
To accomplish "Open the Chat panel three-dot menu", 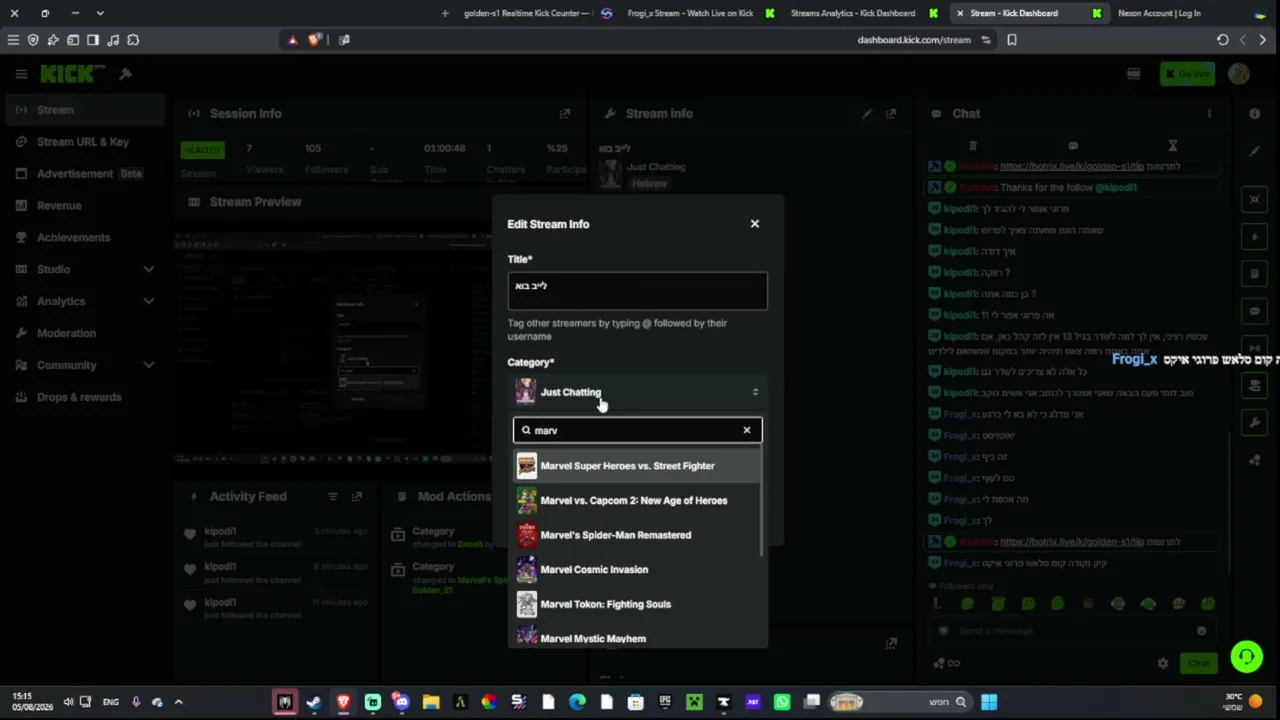I will click(x=1209, y=114).
